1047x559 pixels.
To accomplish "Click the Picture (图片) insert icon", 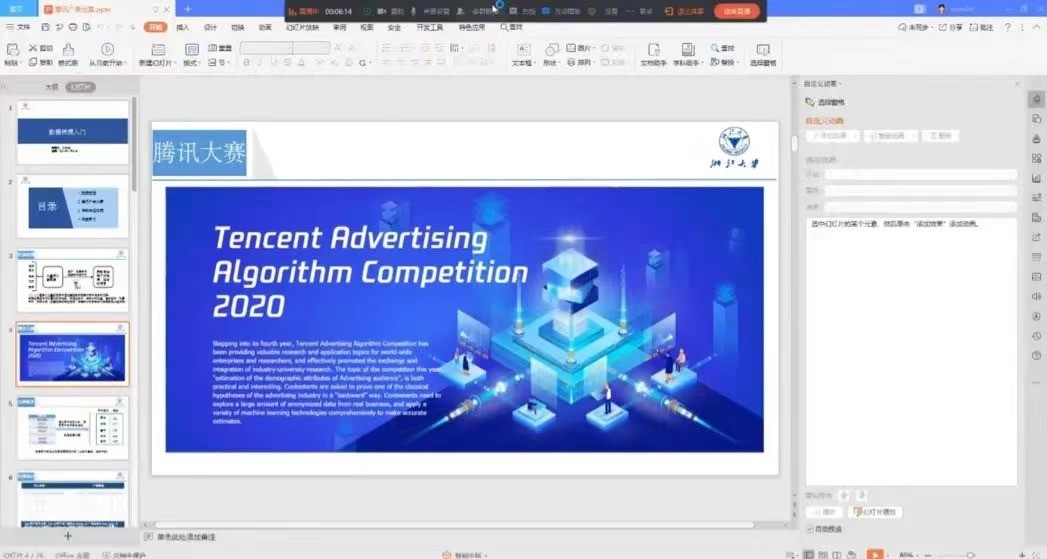I will 571,48.
